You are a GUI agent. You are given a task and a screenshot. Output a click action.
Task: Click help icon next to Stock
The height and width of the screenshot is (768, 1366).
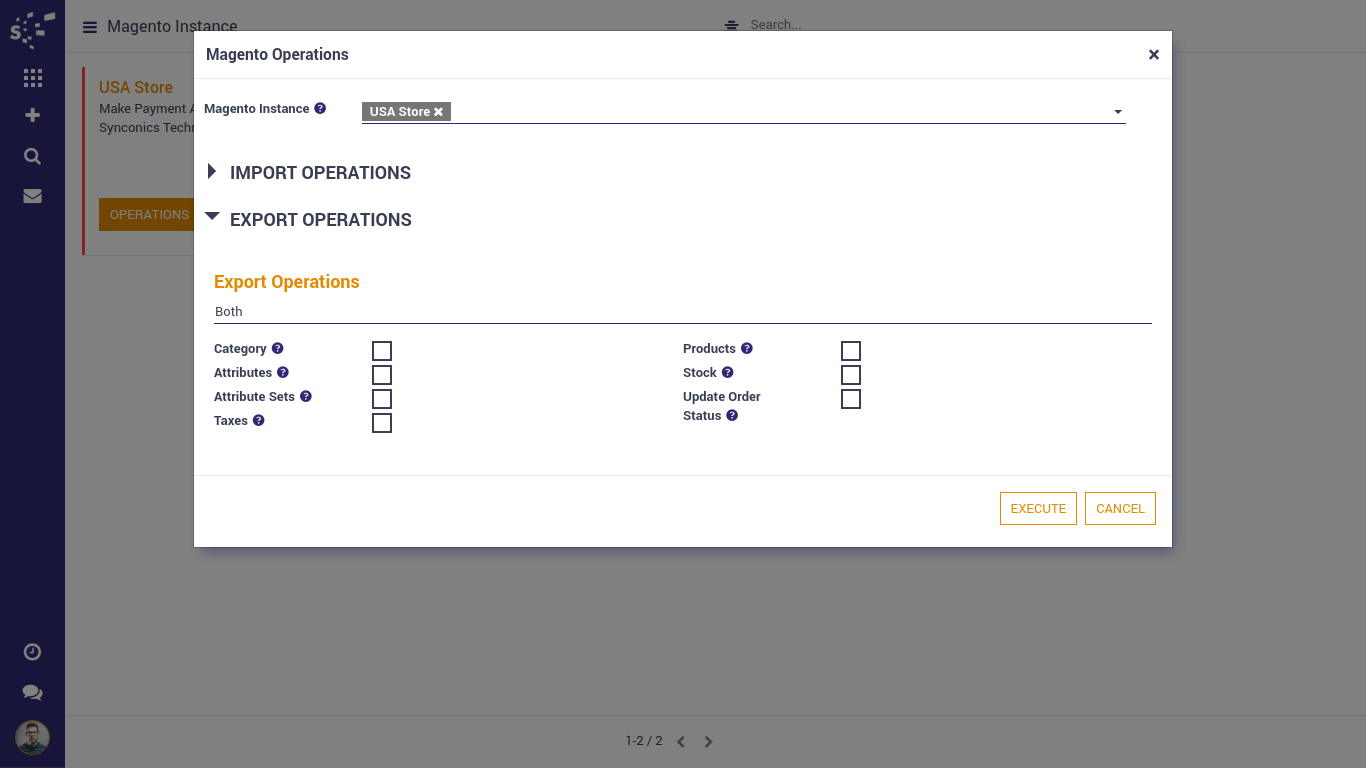[x=727, y=372]
